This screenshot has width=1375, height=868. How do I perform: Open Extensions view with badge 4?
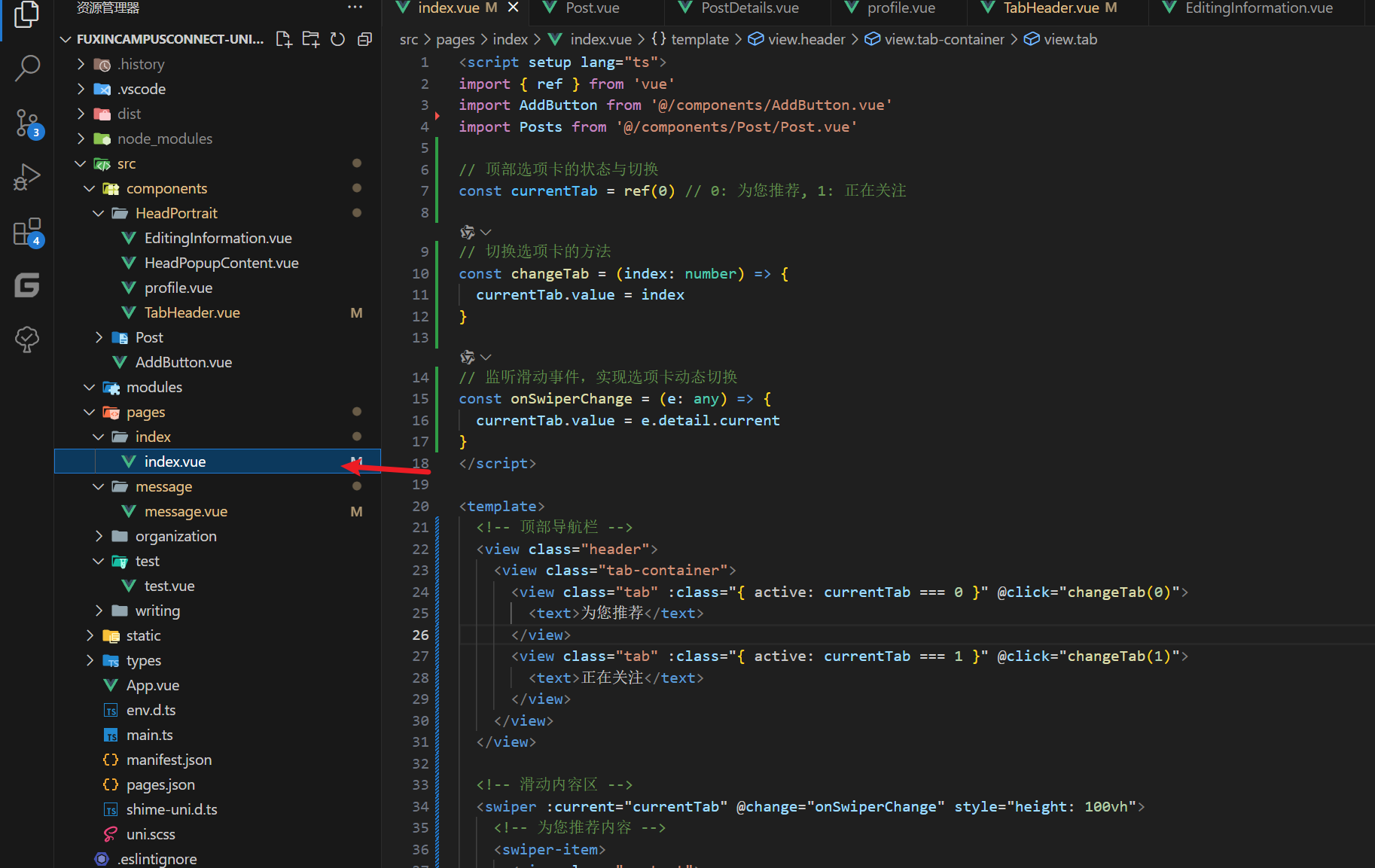[27, 232]
